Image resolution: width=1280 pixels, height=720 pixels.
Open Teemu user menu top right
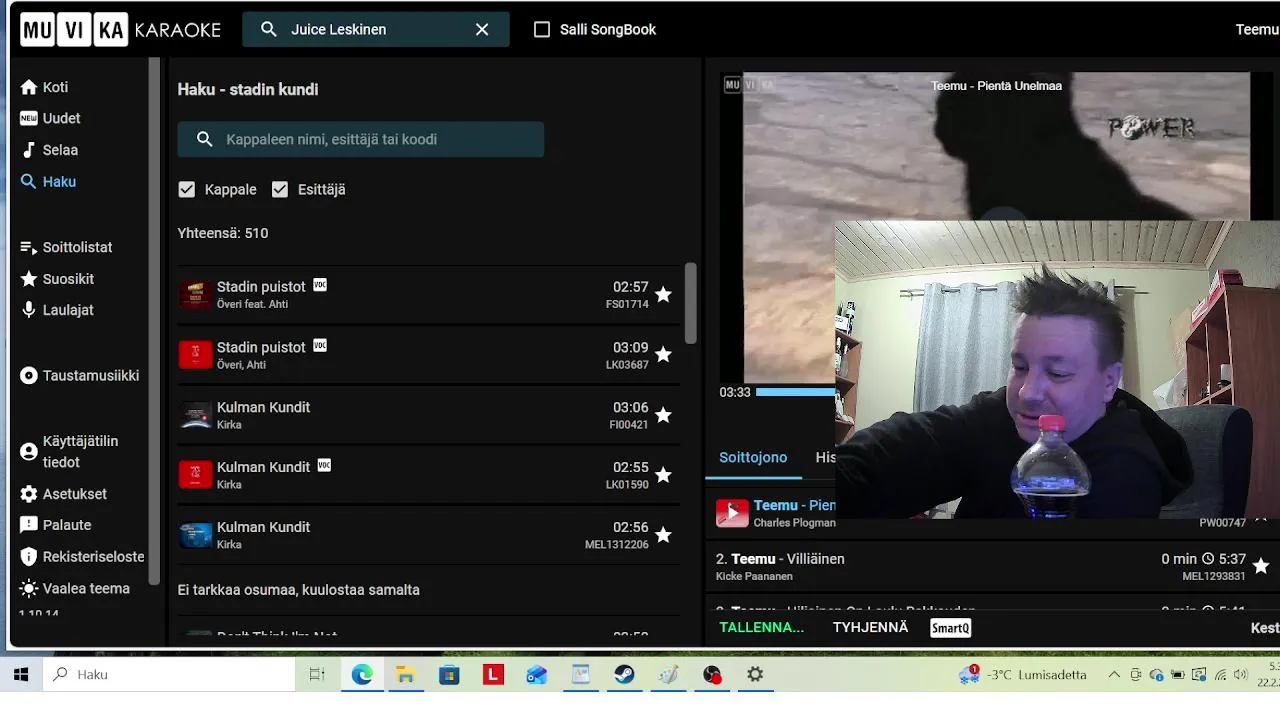(x=1257, y=30)
